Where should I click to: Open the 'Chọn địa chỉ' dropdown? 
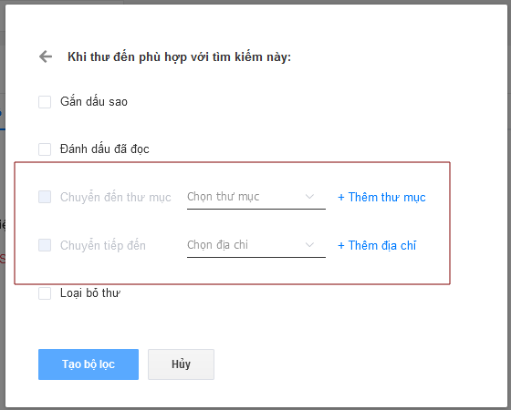[256, 245]
